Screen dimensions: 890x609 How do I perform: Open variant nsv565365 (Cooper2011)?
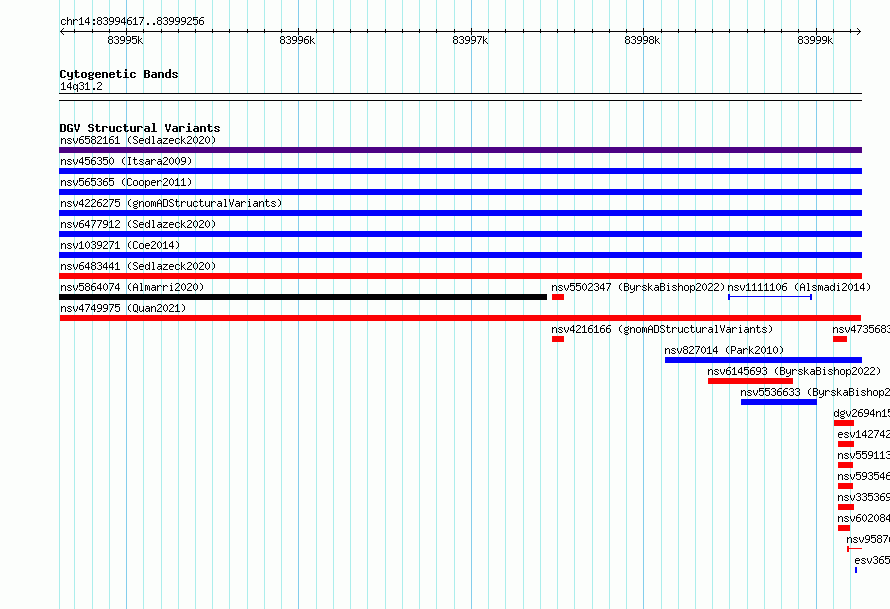[x=126, y=182]
